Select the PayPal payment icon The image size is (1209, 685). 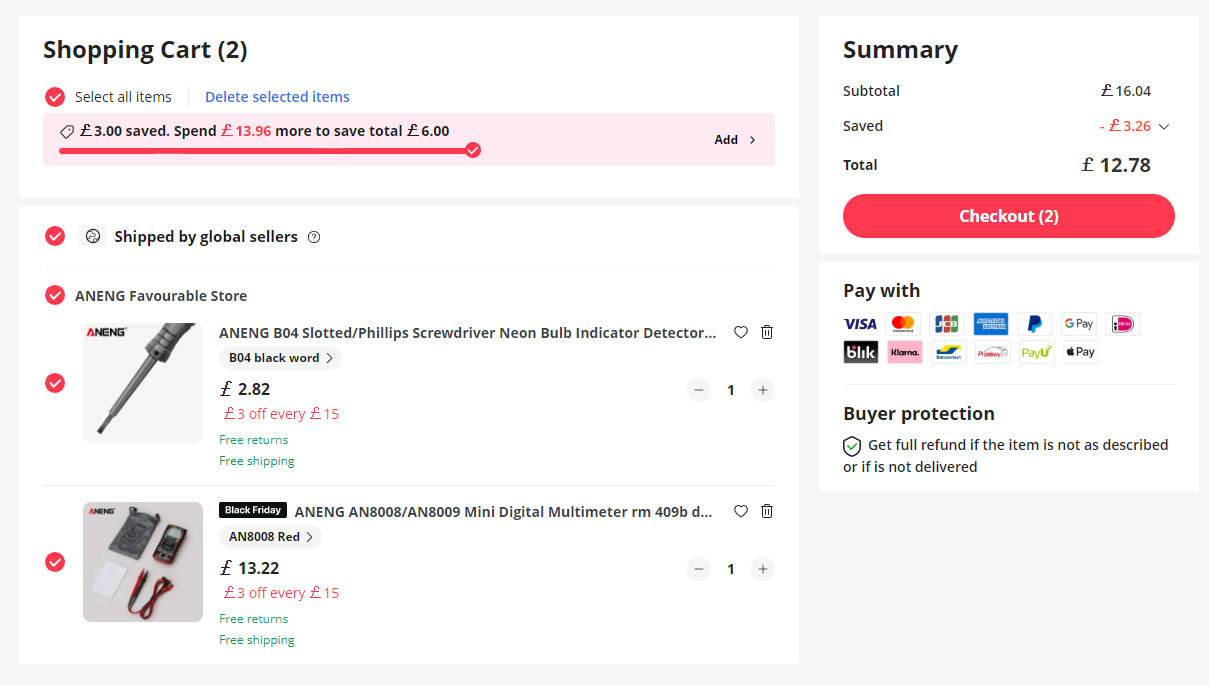[x=1035, y=324]
